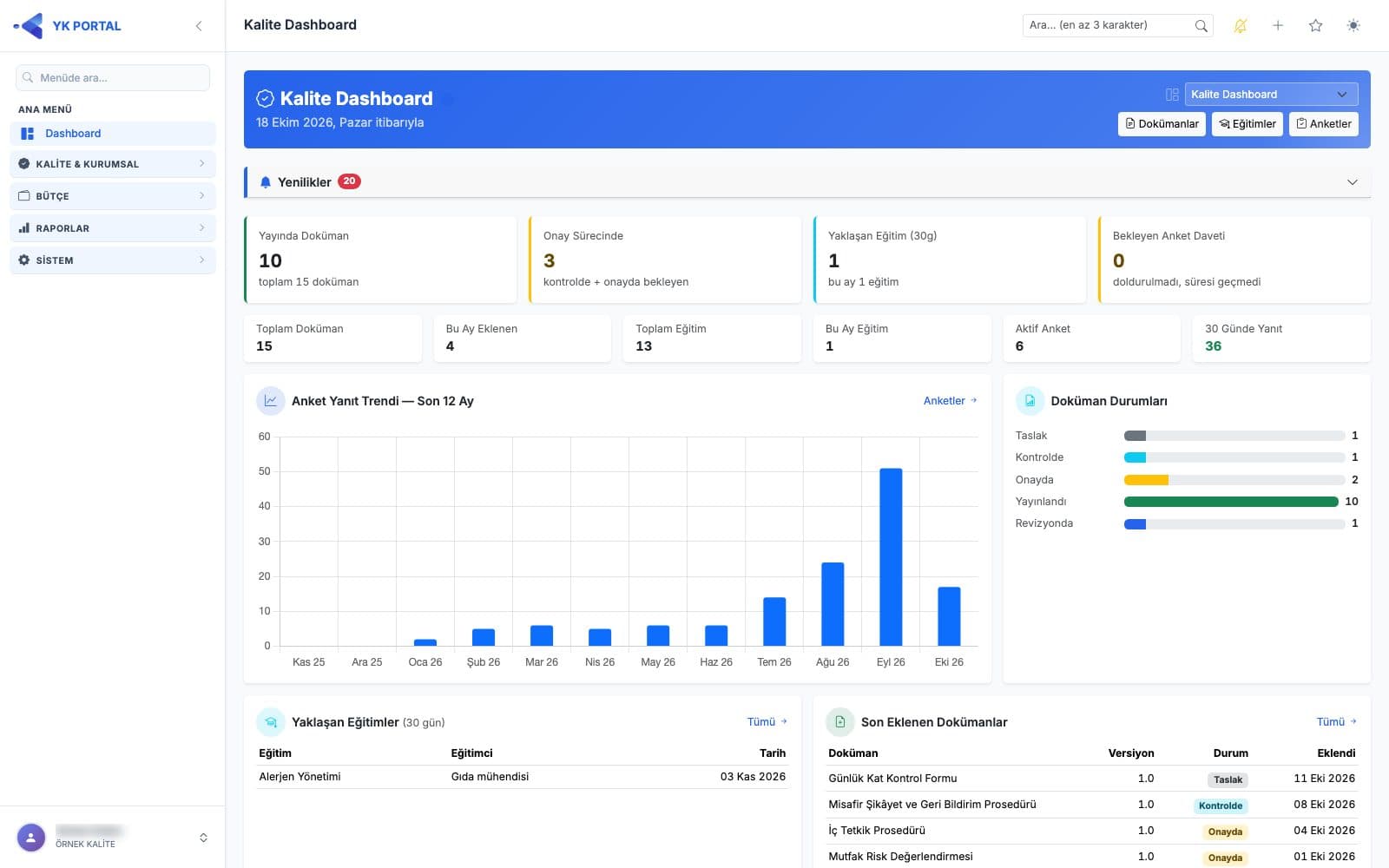Image resolution: width=1389 pixels, height=868 pixels.
Task: Click the user avatar icon
Action: pos(31,838)
